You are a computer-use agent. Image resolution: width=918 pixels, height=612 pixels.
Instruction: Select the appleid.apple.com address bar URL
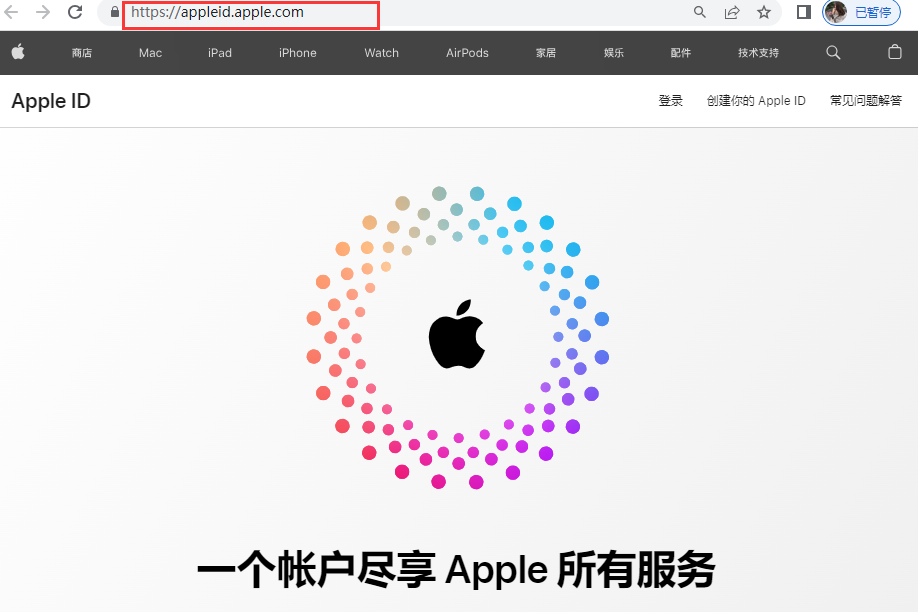coord(217,12)
